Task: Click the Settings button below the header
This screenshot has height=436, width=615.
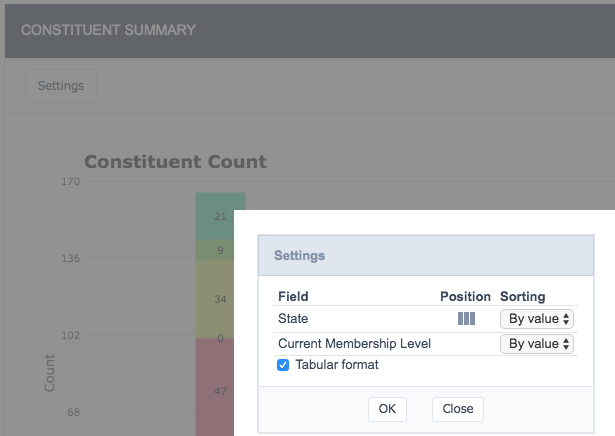Action: [x=61, y=86]
